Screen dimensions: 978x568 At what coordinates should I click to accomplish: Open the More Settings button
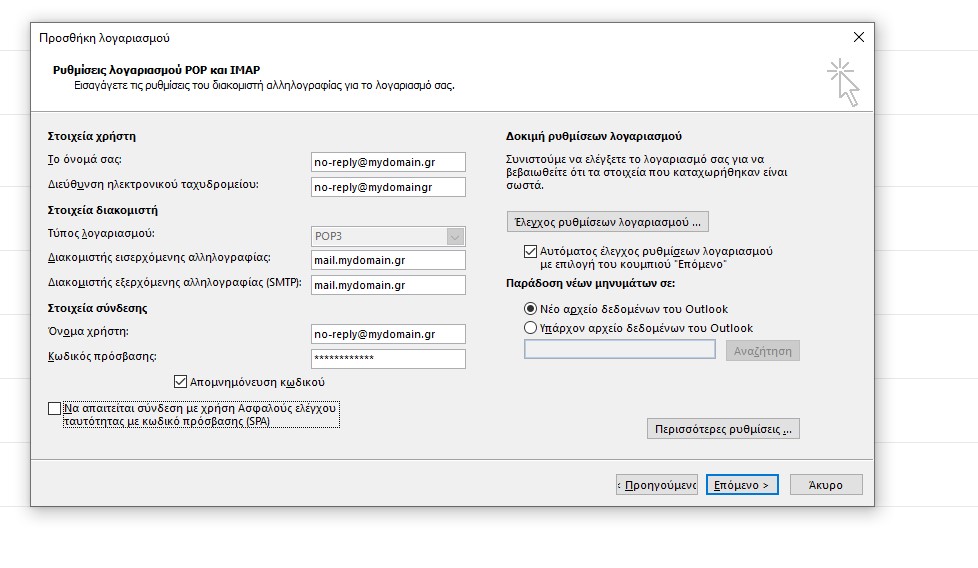(723, 429)
